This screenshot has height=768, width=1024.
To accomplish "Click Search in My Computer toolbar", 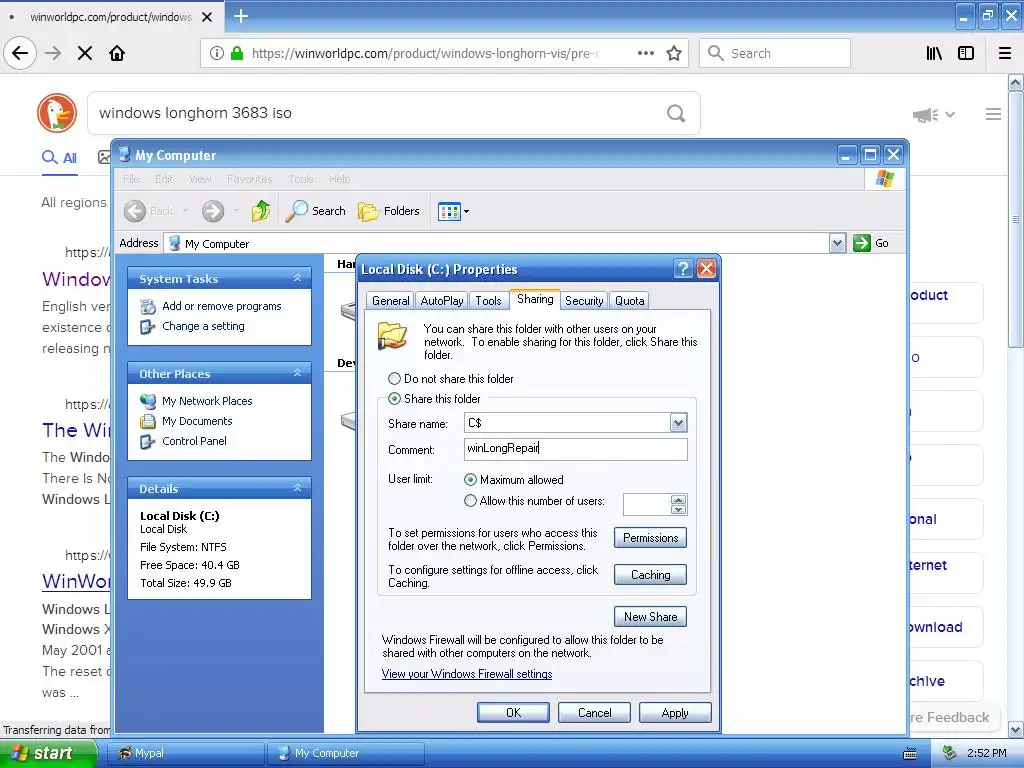I will (x=315, y=211).
